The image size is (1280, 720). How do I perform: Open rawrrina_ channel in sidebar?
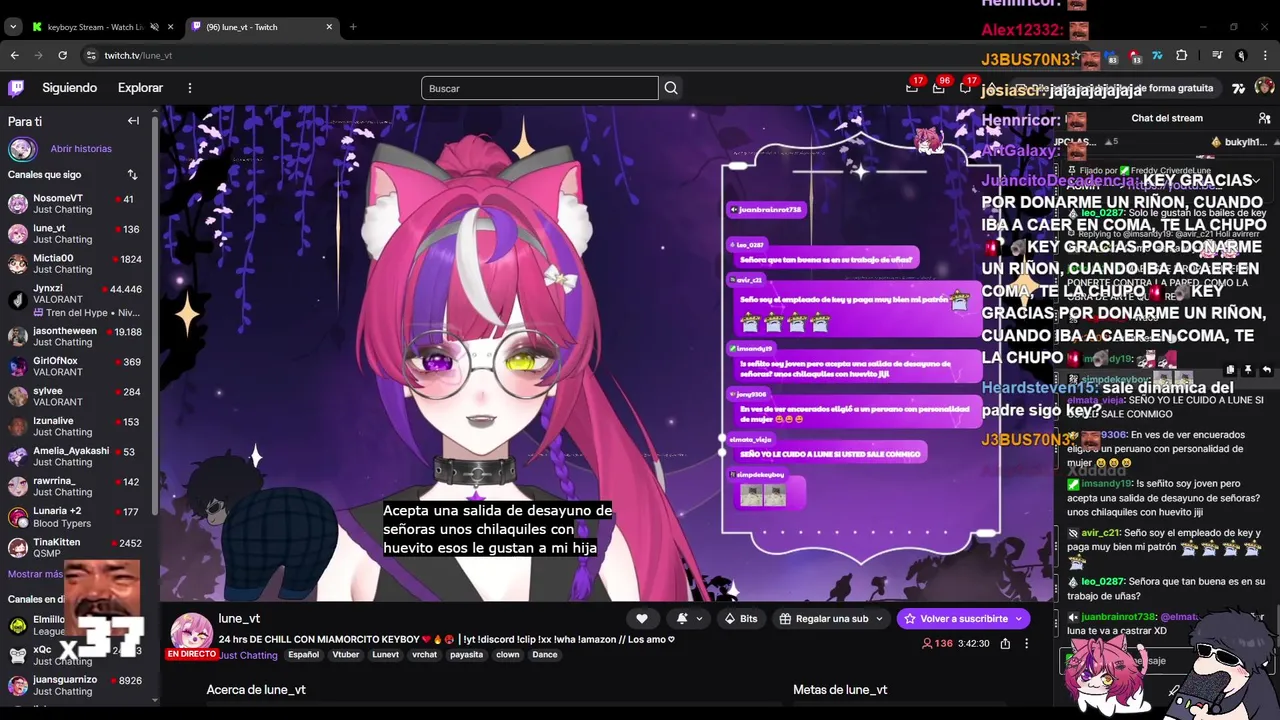click(x=75, y=486)
